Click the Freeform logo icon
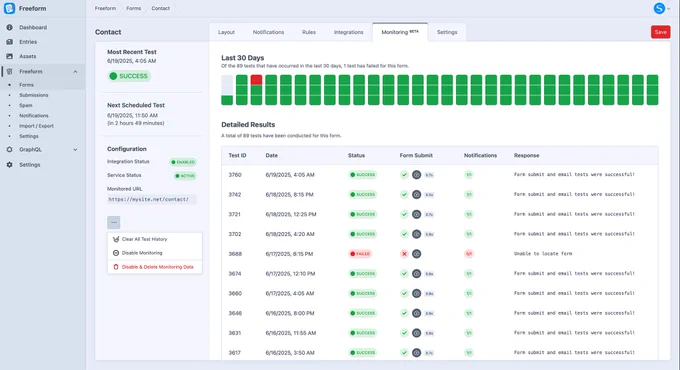The width and height of the screenshot is (680, 370). (x=9, y=8)
